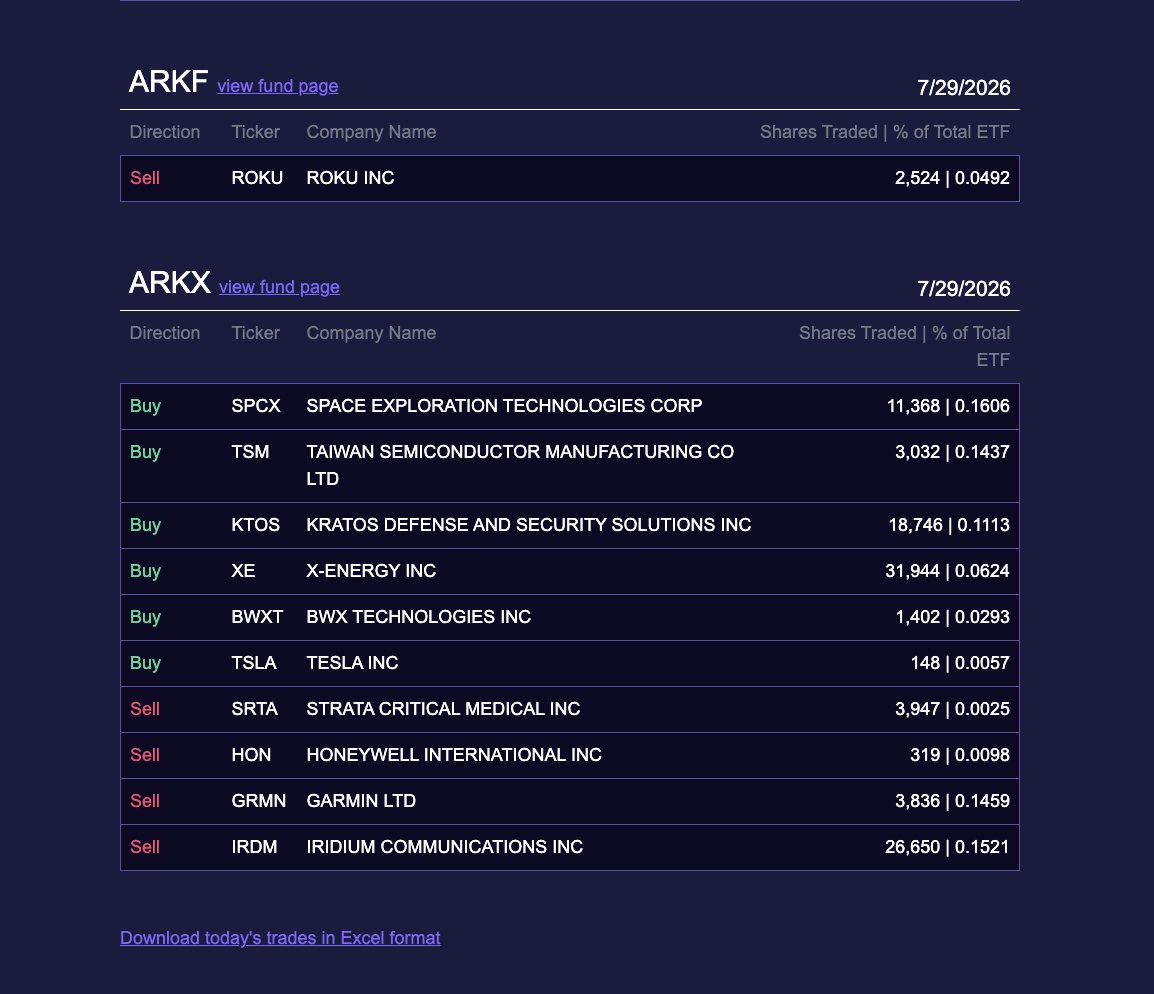
Task: Open the ARKX view fund page link
Action: coord(279,287)
